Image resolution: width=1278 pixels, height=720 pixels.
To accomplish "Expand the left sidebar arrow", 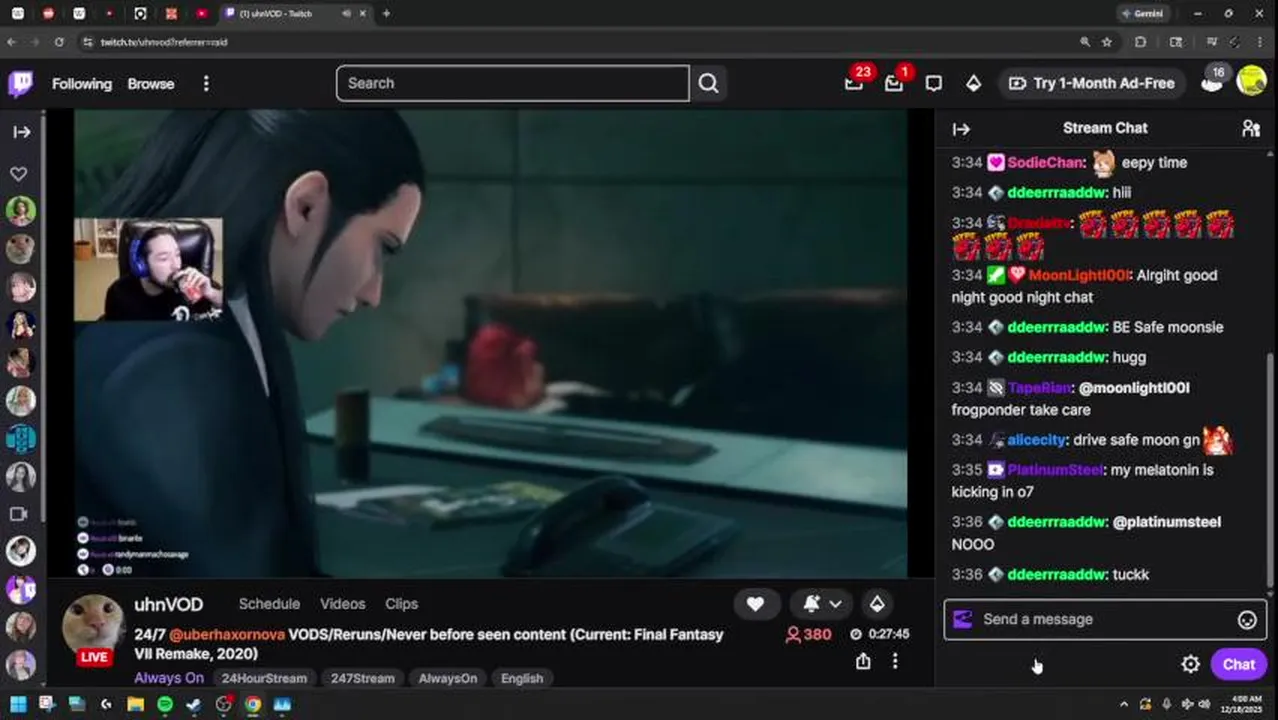I will point(21,132).
